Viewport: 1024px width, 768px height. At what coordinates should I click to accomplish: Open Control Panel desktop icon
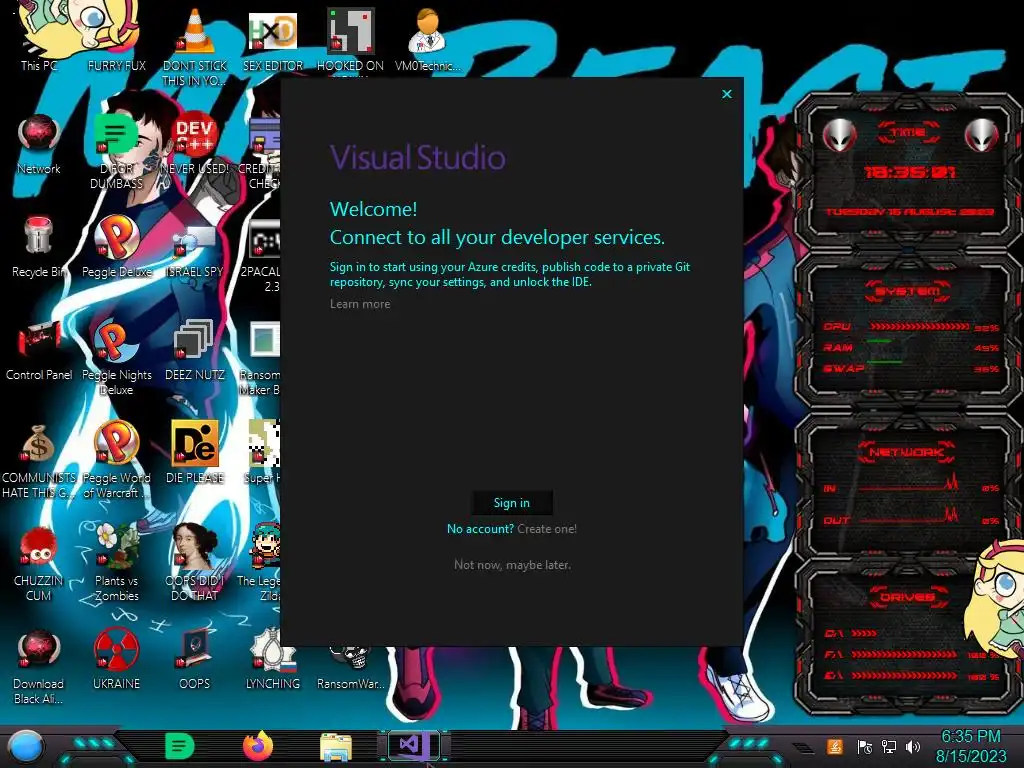click(x=39, y=349)
